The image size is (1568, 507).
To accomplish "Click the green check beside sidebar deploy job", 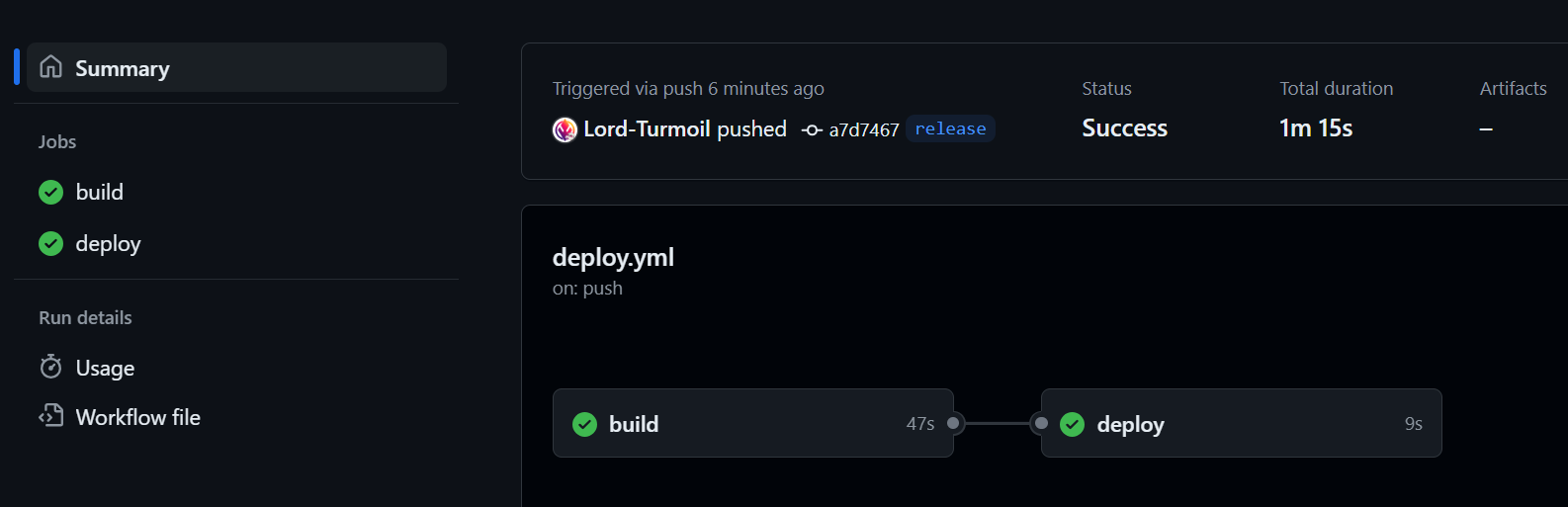I will pos(50,243).
